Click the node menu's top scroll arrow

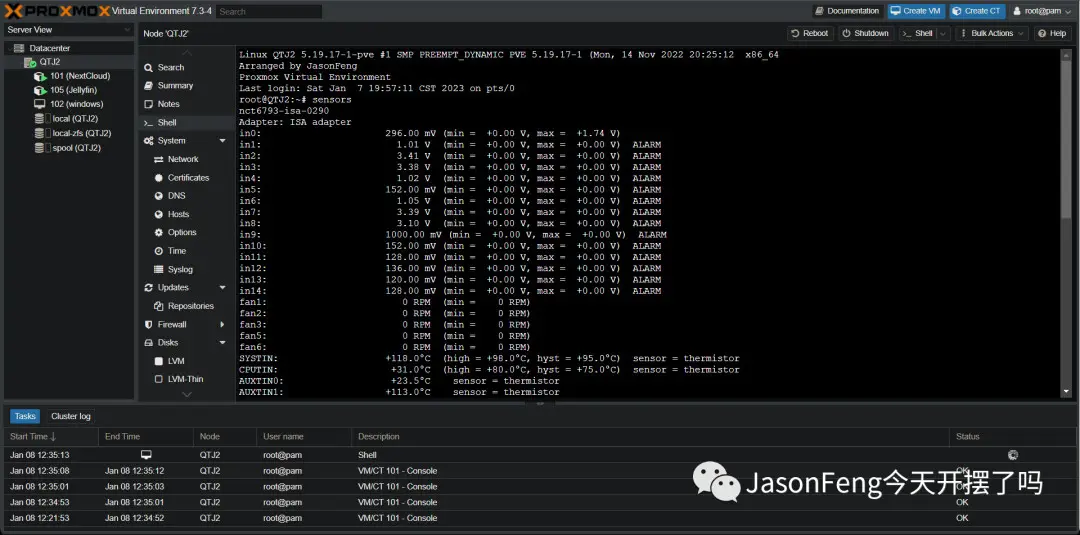point(187,53)
